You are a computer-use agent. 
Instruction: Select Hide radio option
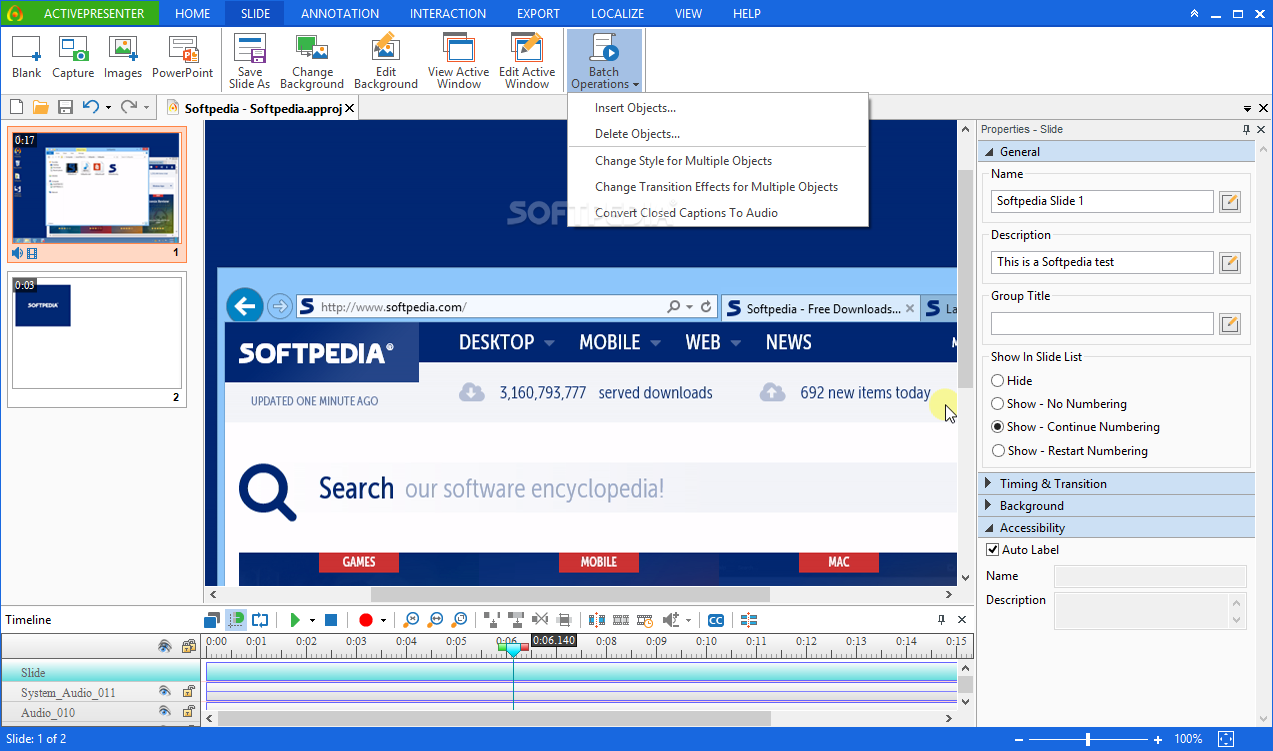pyautogui.click(x=1012, y=381)
